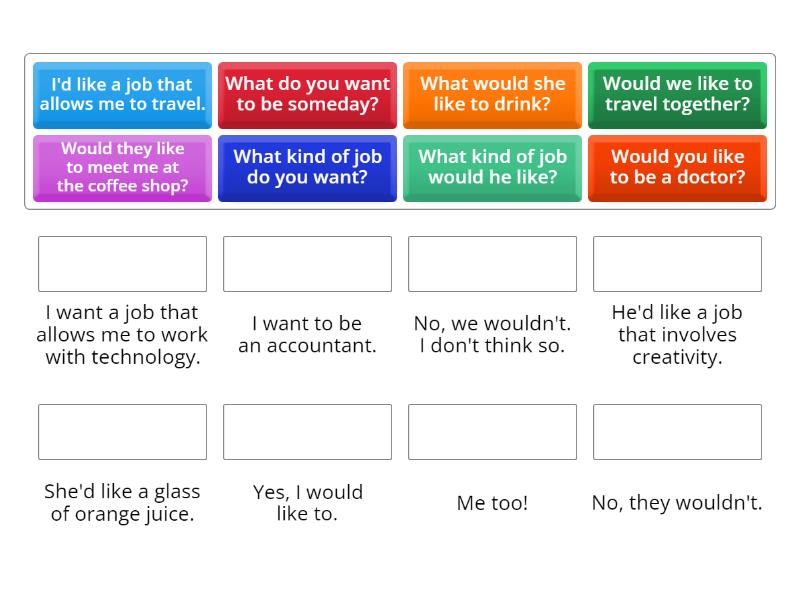Click the empty box above "No, they wouldn't."

pos(677,432)
